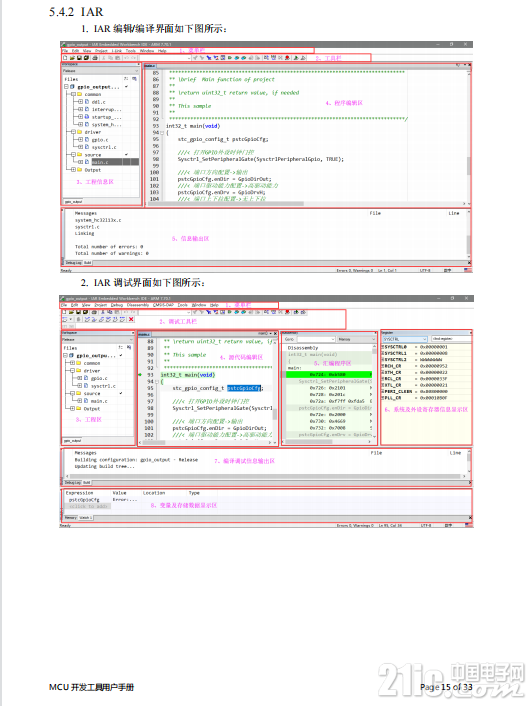Select main.c in edit-mode file tree

coord(100,162)
